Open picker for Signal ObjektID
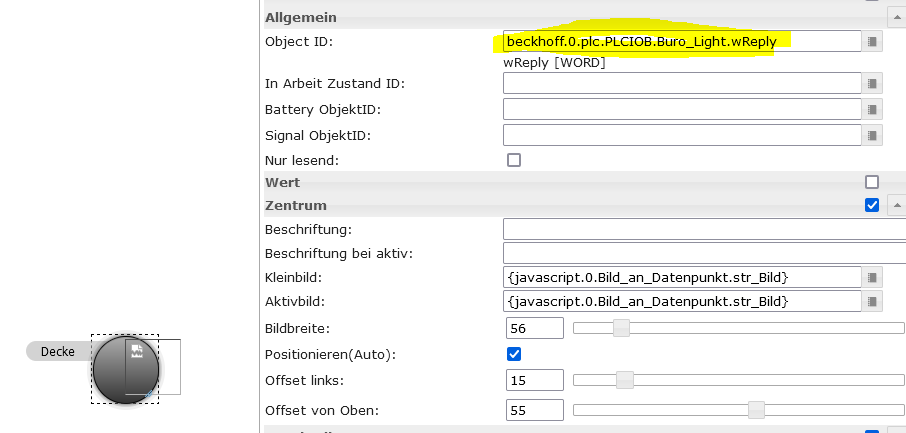The width and height of the screenshot is (906, 433). [872, 135]
